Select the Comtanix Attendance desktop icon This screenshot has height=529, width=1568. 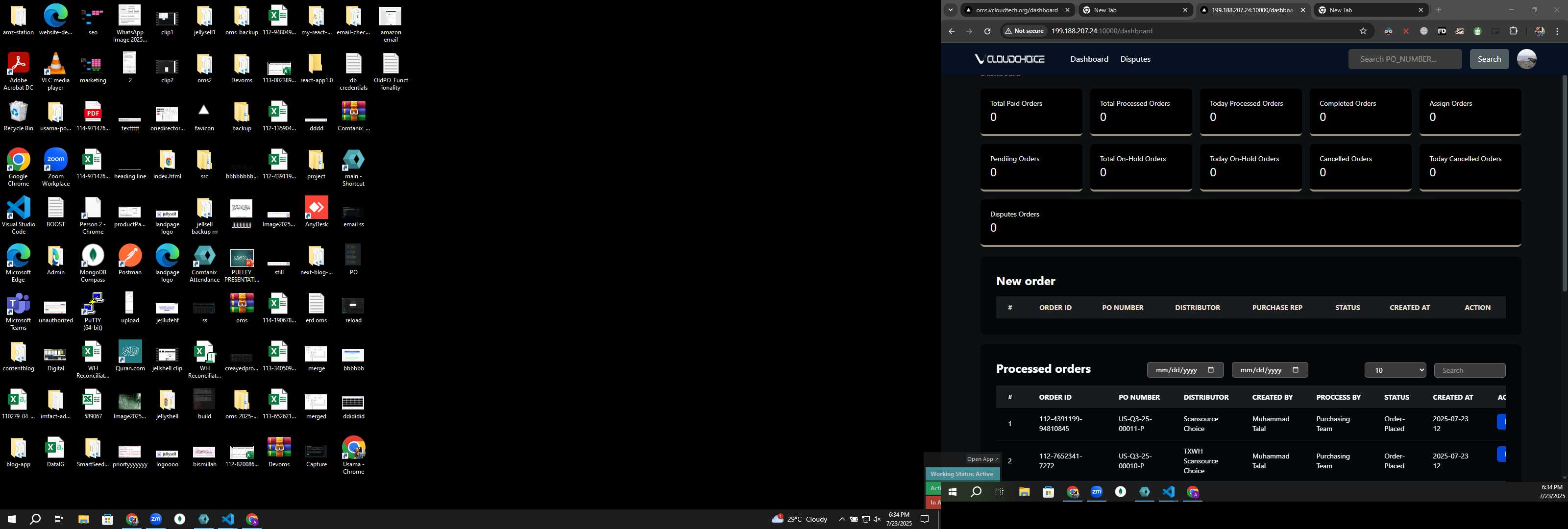pos(204,264)
